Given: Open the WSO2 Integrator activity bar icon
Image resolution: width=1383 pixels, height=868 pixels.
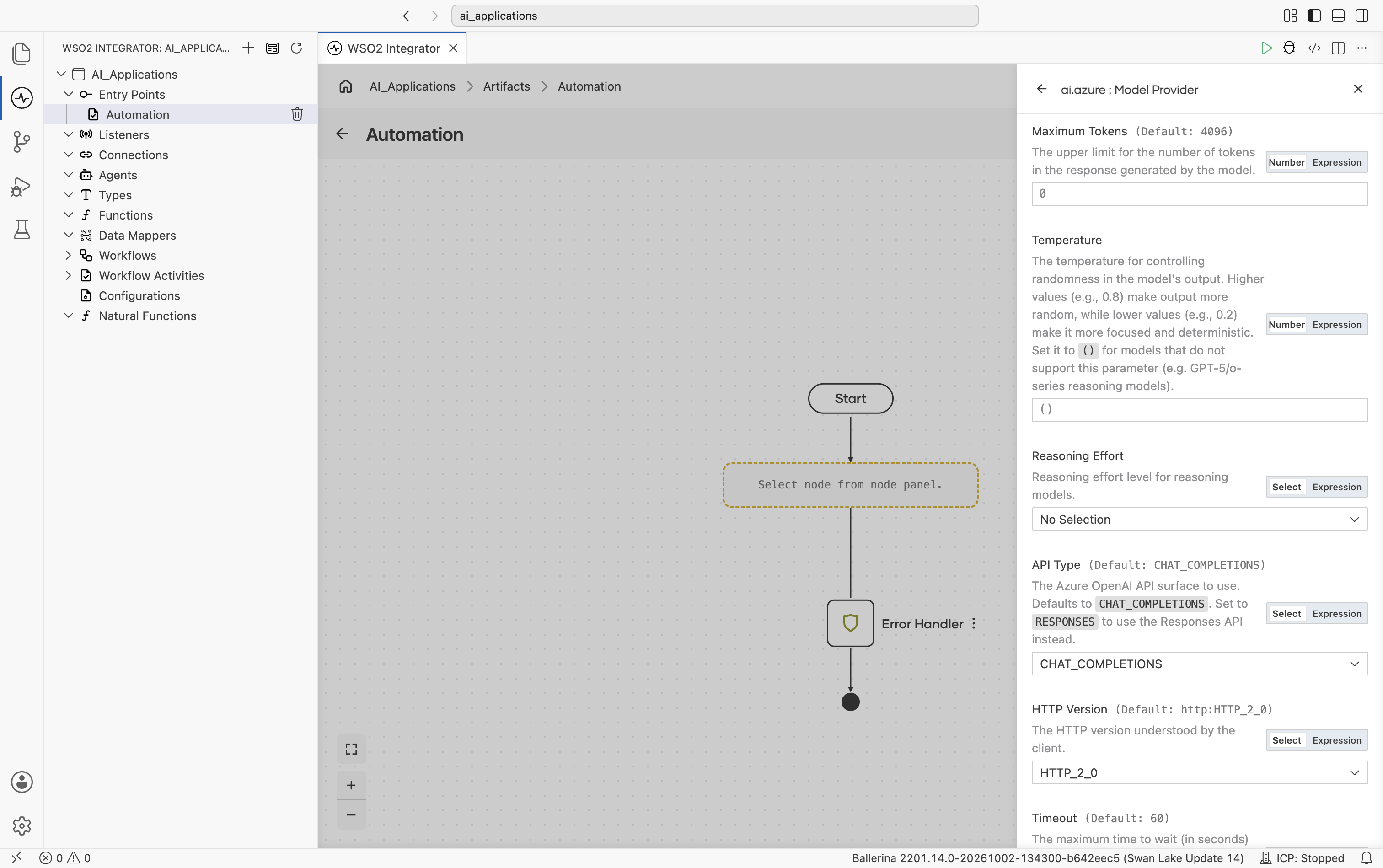Looking at the screenshot, I should 22,97.
